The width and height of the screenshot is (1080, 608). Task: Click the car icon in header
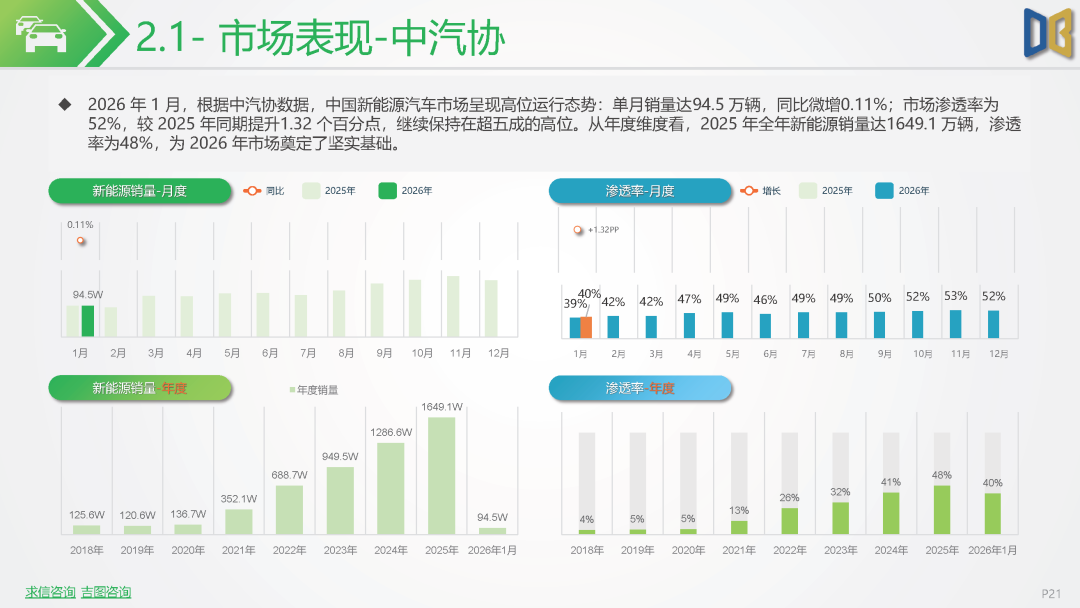click(41, 34)
